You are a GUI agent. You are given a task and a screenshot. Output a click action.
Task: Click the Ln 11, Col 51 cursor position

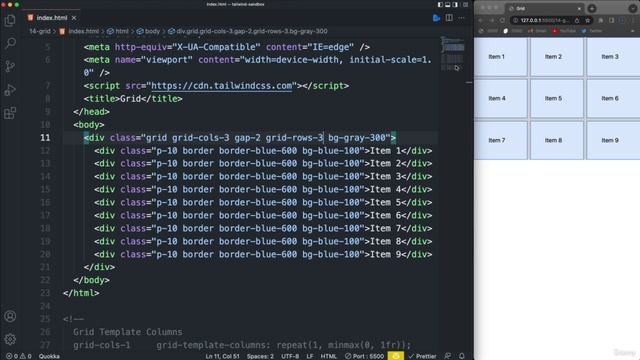pos(222,356)
